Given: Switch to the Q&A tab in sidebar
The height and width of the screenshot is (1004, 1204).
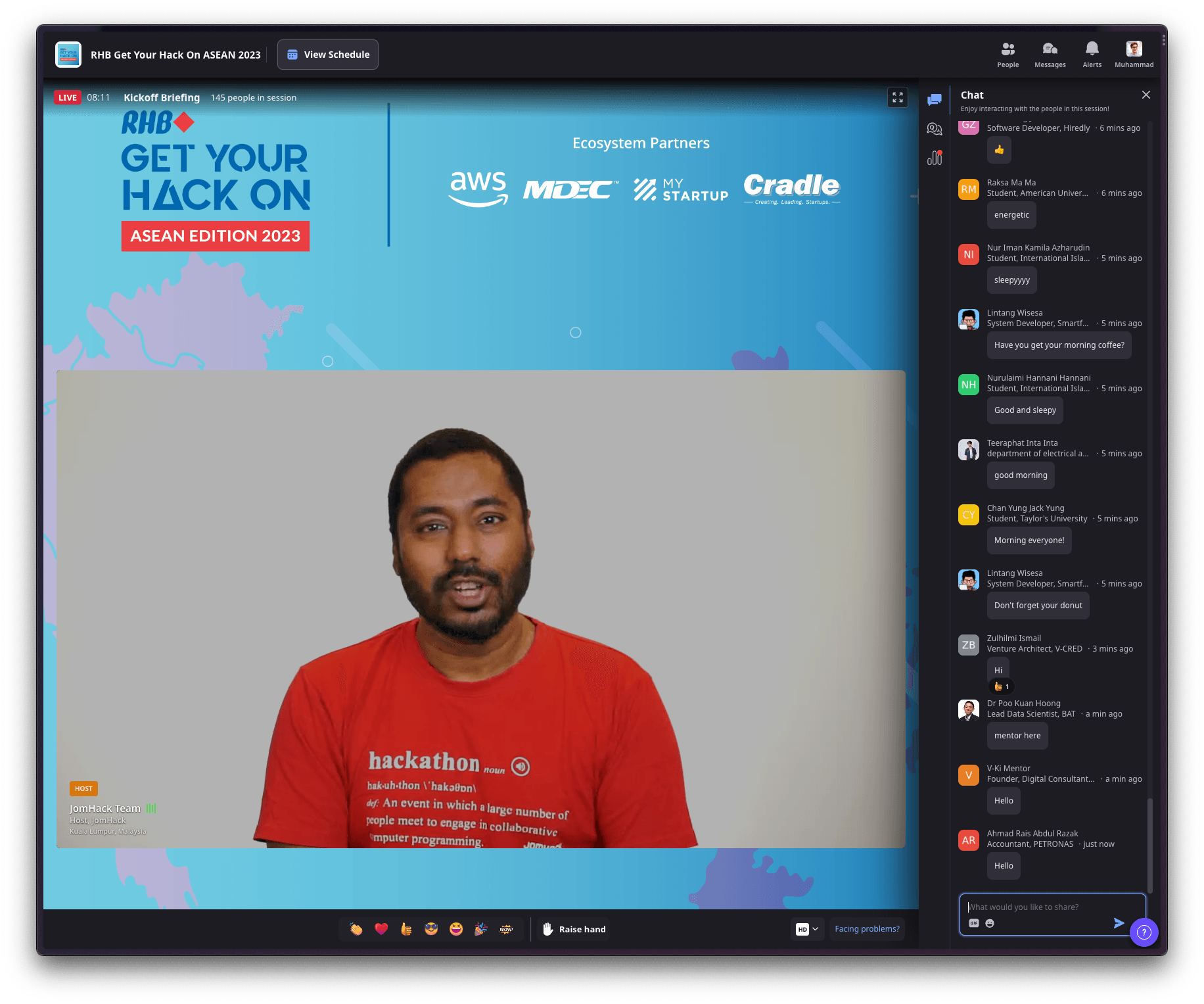Looking at the screenshot, I should point(935,129).
